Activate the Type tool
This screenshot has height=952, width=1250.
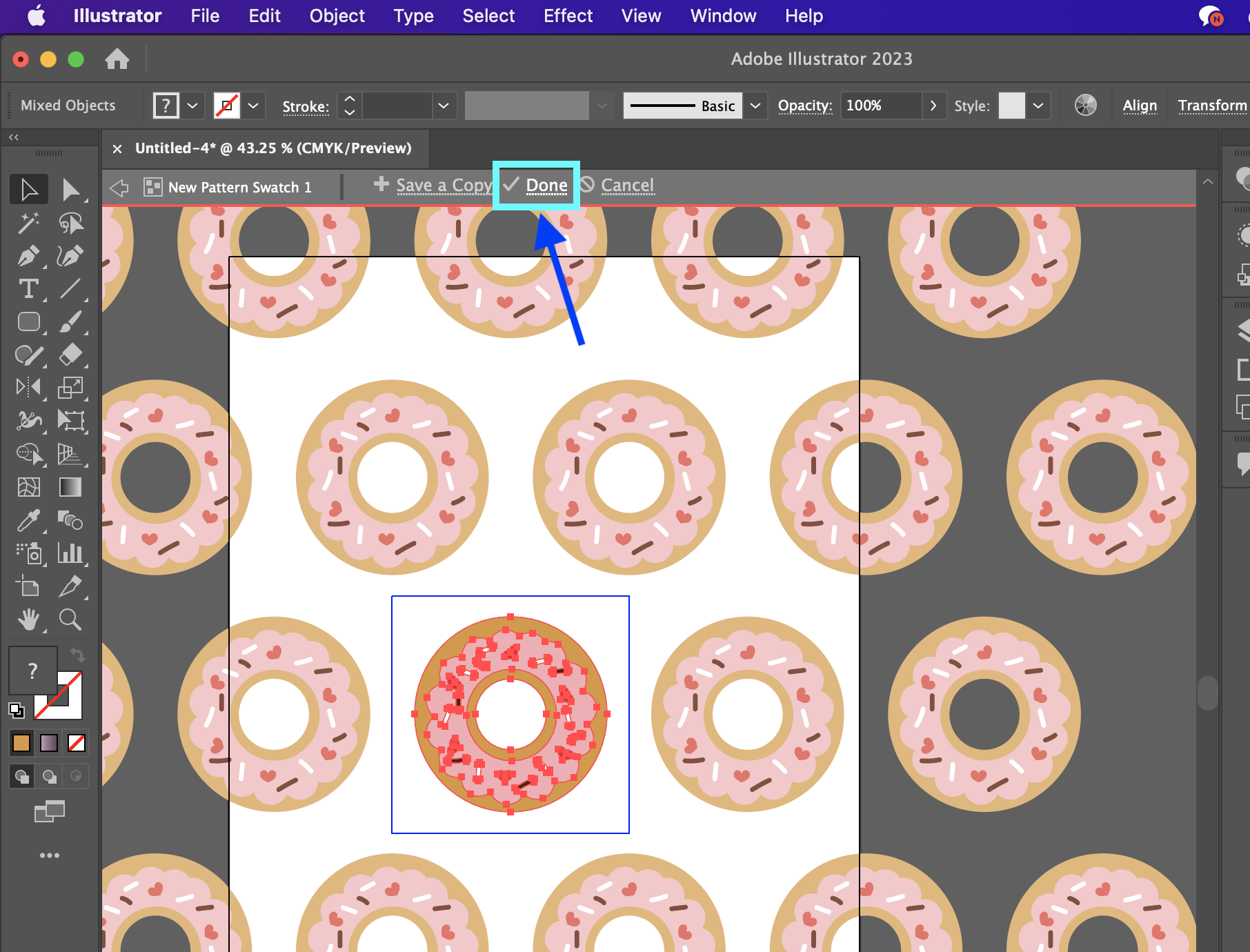click(x=29, y=289)
